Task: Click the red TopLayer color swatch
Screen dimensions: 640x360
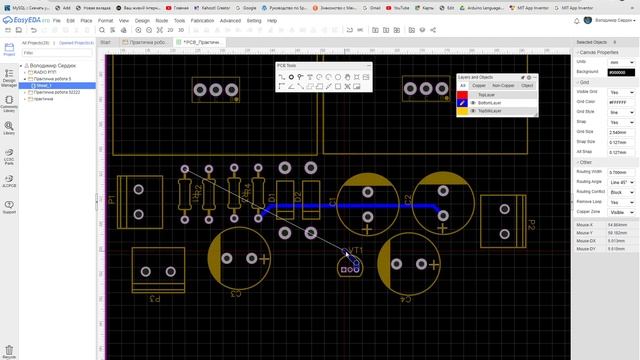Action: pos(462,95)
